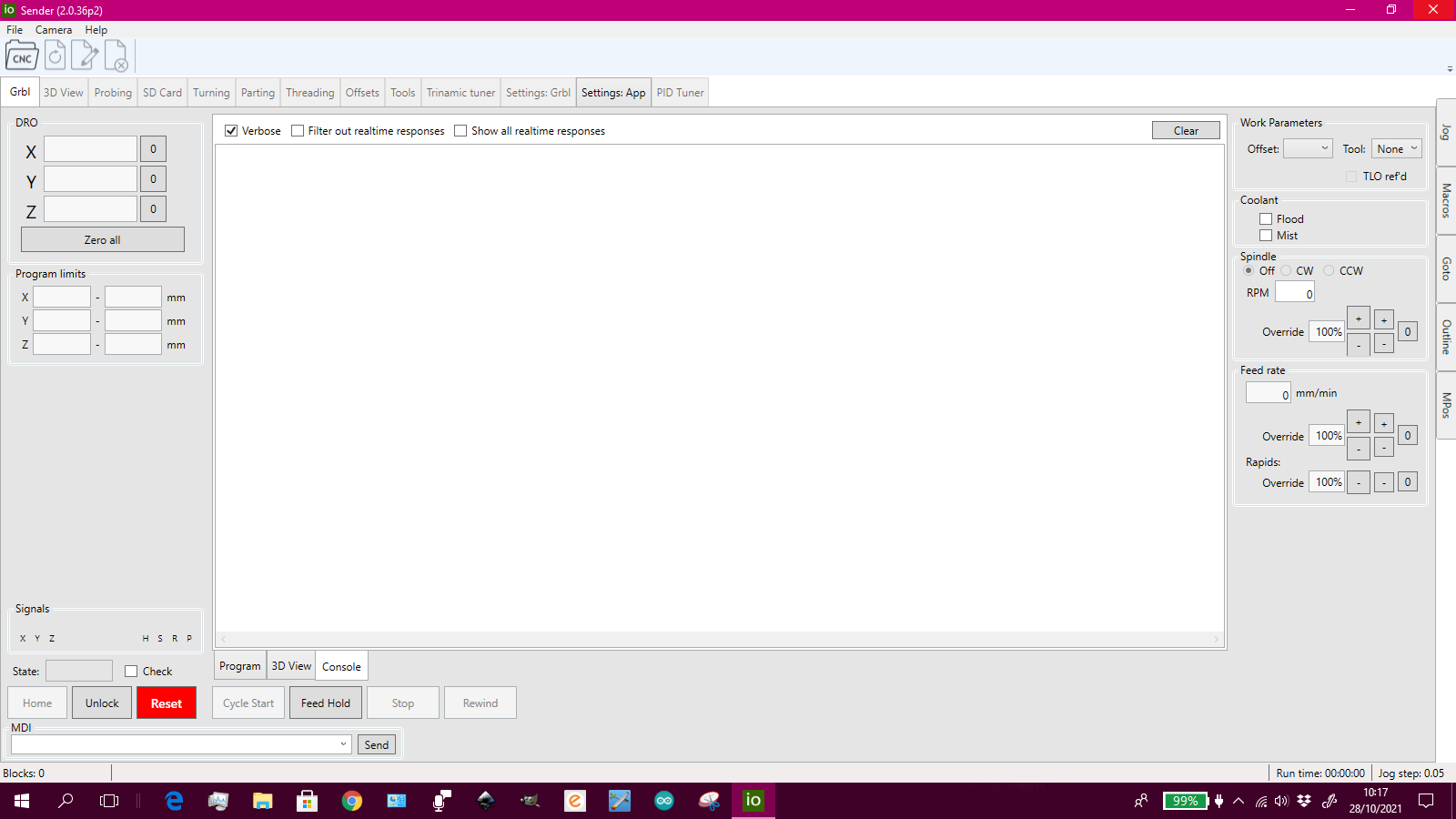The height and width of the screenshot is (819, 1456).
Task: Click the console horizontal scrollbar track
Action: [x=719, y=640]
